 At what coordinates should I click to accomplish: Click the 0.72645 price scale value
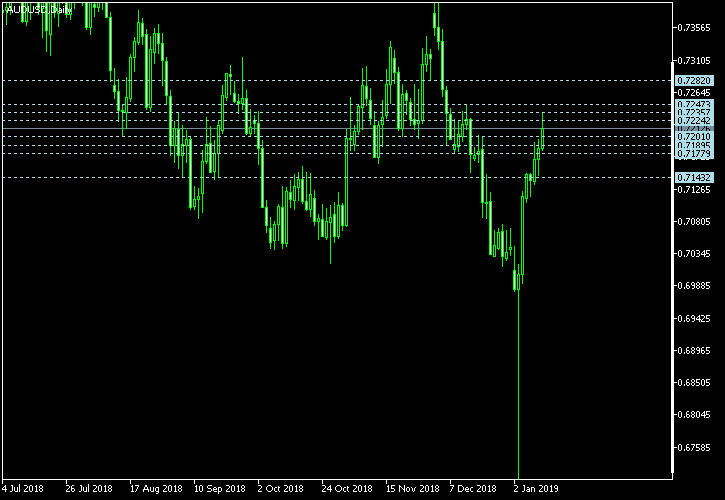click(694, 93)
